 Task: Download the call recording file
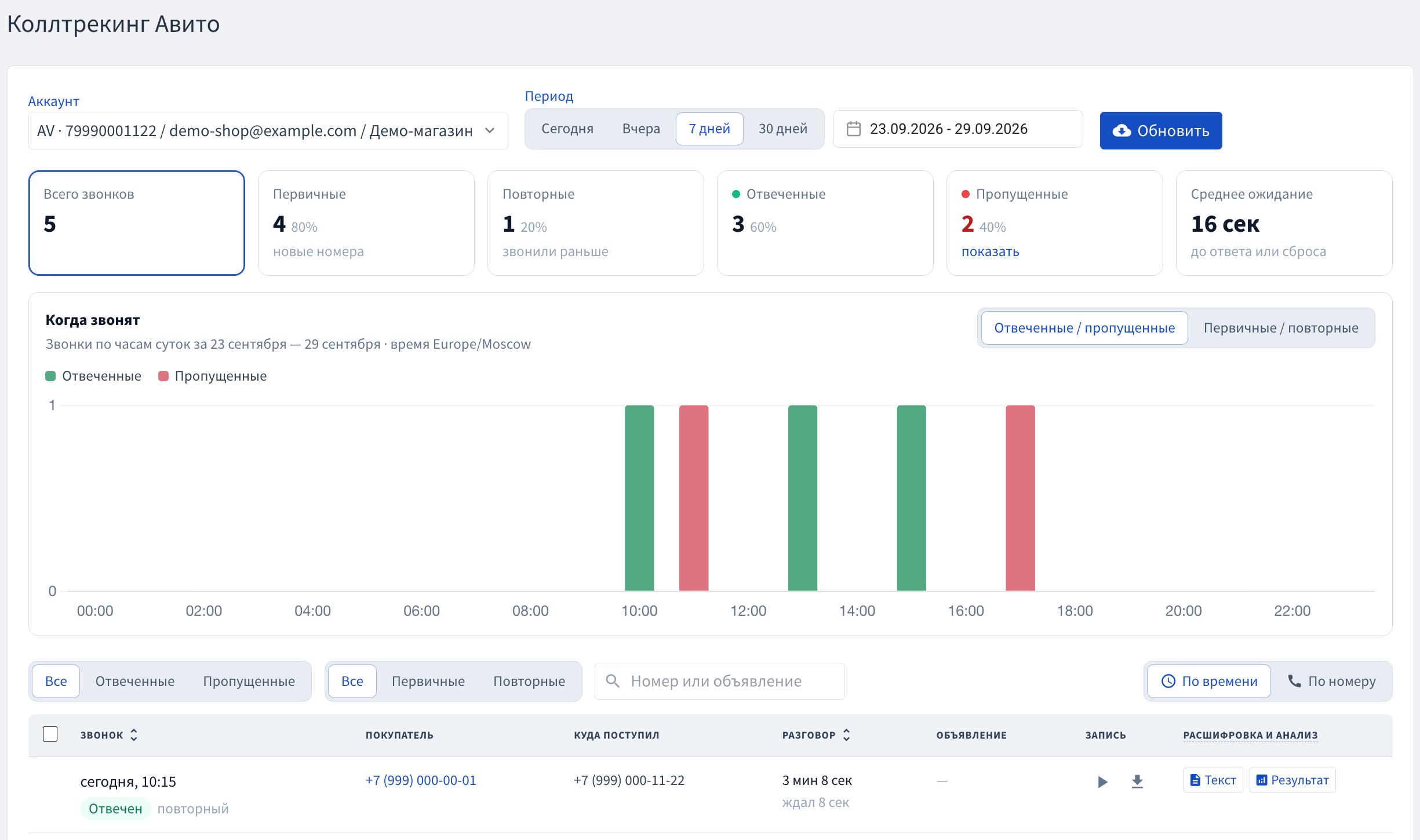[1137, 781]
